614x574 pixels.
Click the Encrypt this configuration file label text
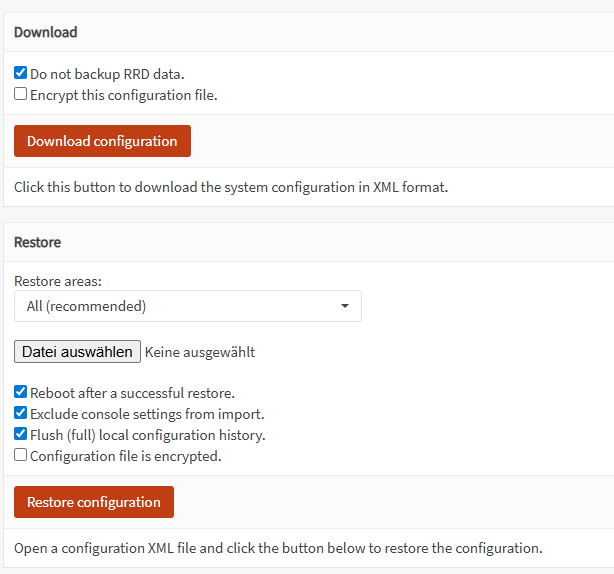coord(124,95)
